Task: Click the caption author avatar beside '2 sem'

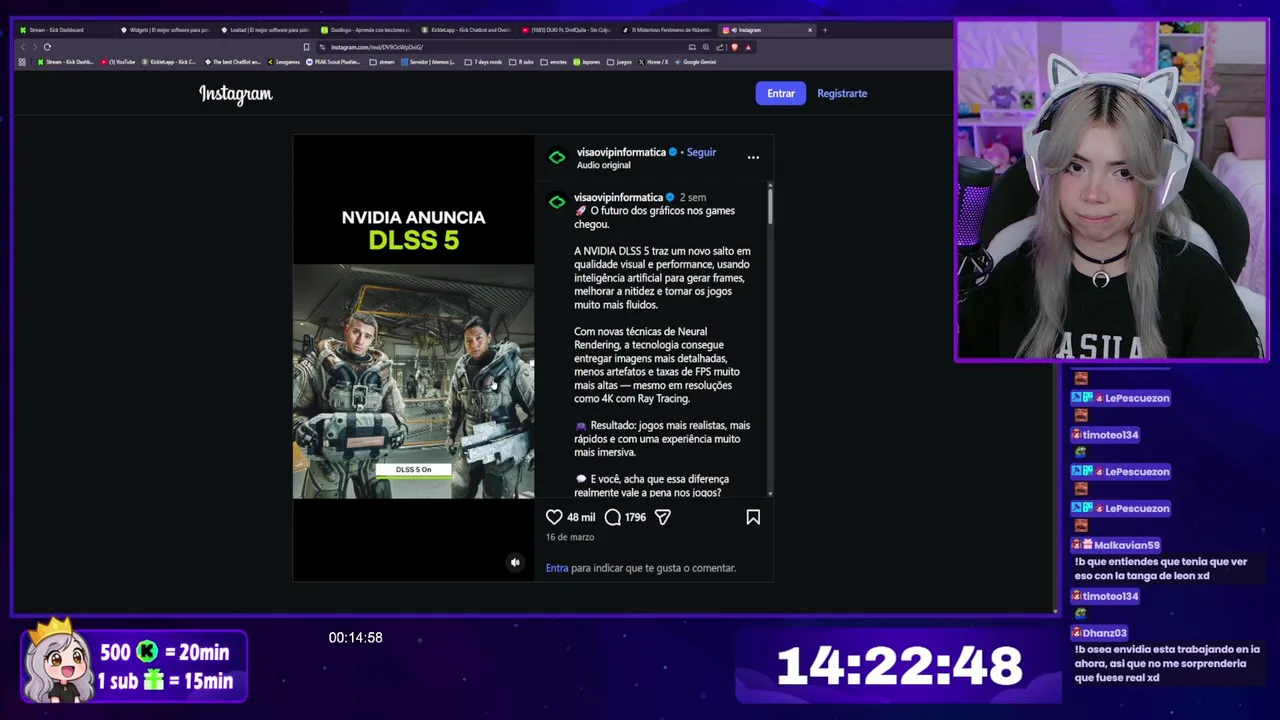Action: coord(557,202)
